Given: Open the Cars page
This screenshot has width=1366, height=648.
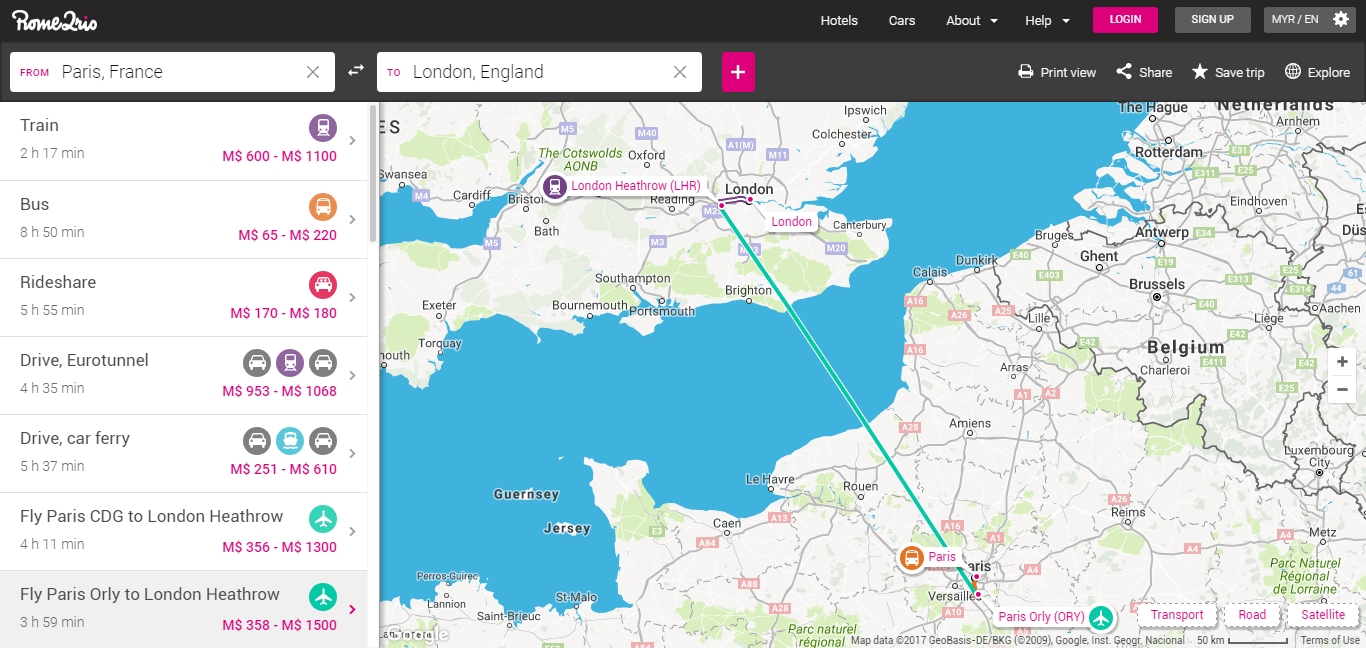Looking at the screenshot, I should (902, 20).
